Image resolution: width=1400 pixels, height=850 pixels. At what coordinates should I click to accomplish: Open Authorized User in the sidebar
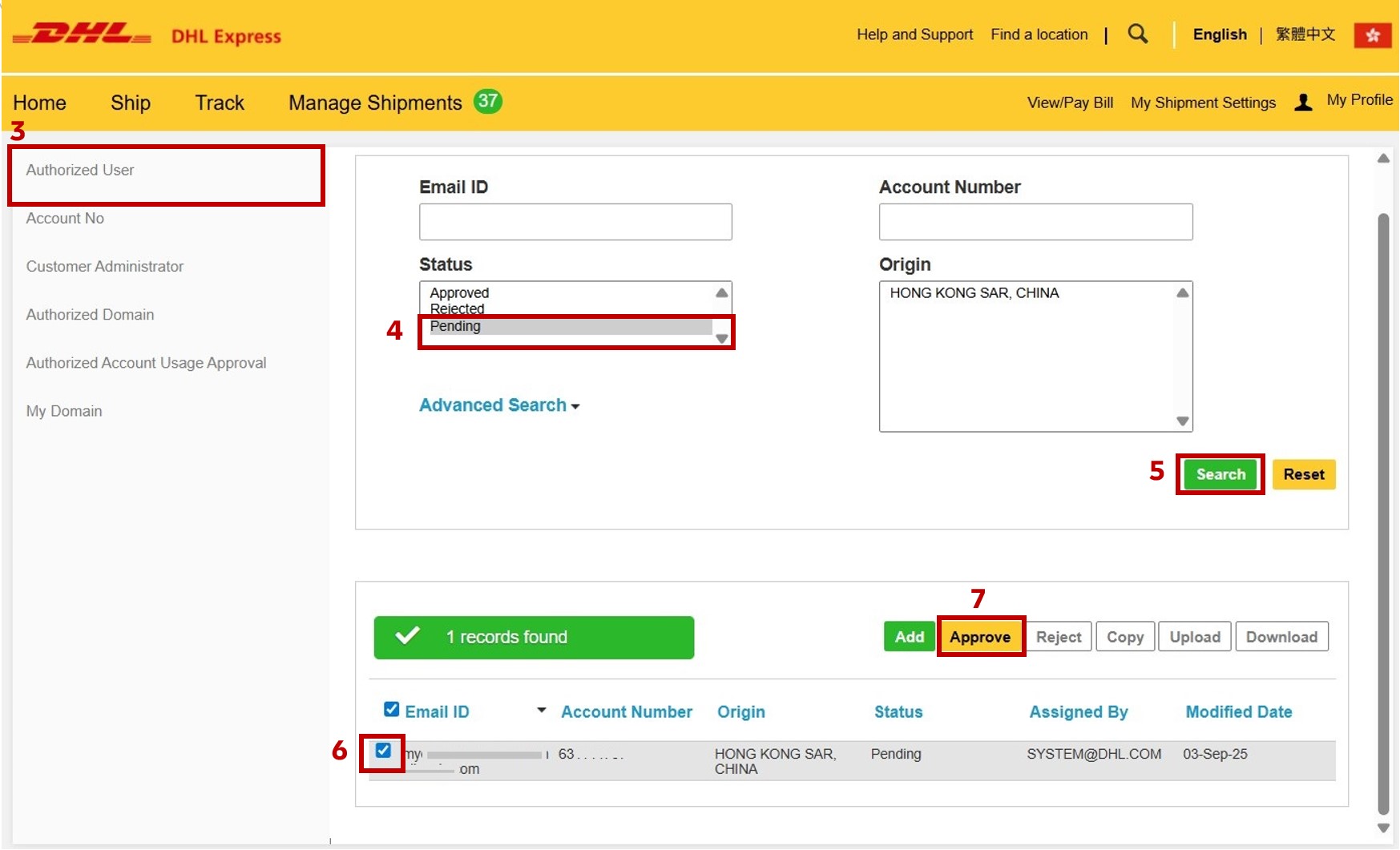pos(80,171)
